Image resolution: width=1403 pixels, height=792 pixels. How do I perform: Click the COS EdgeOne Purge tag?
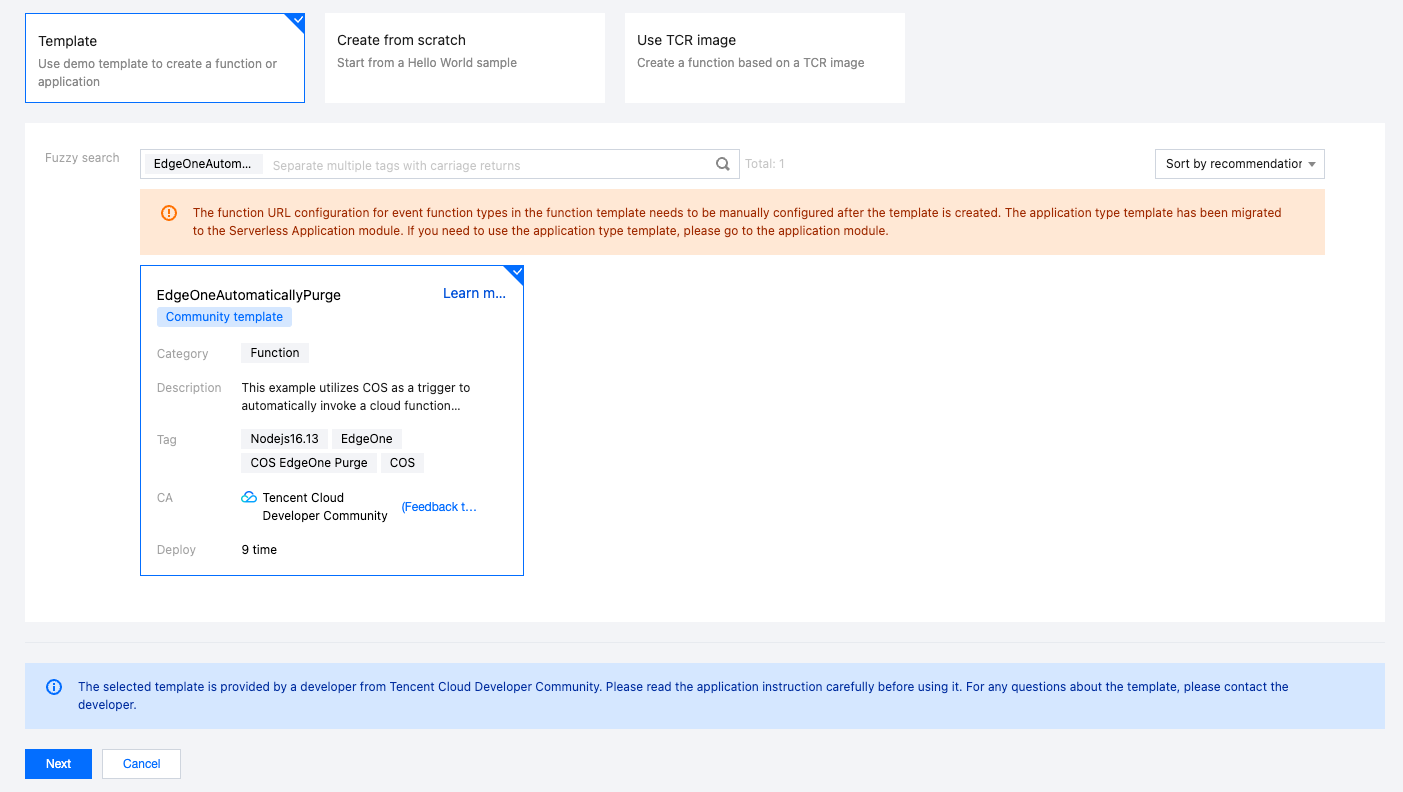[x=309, y=463]
